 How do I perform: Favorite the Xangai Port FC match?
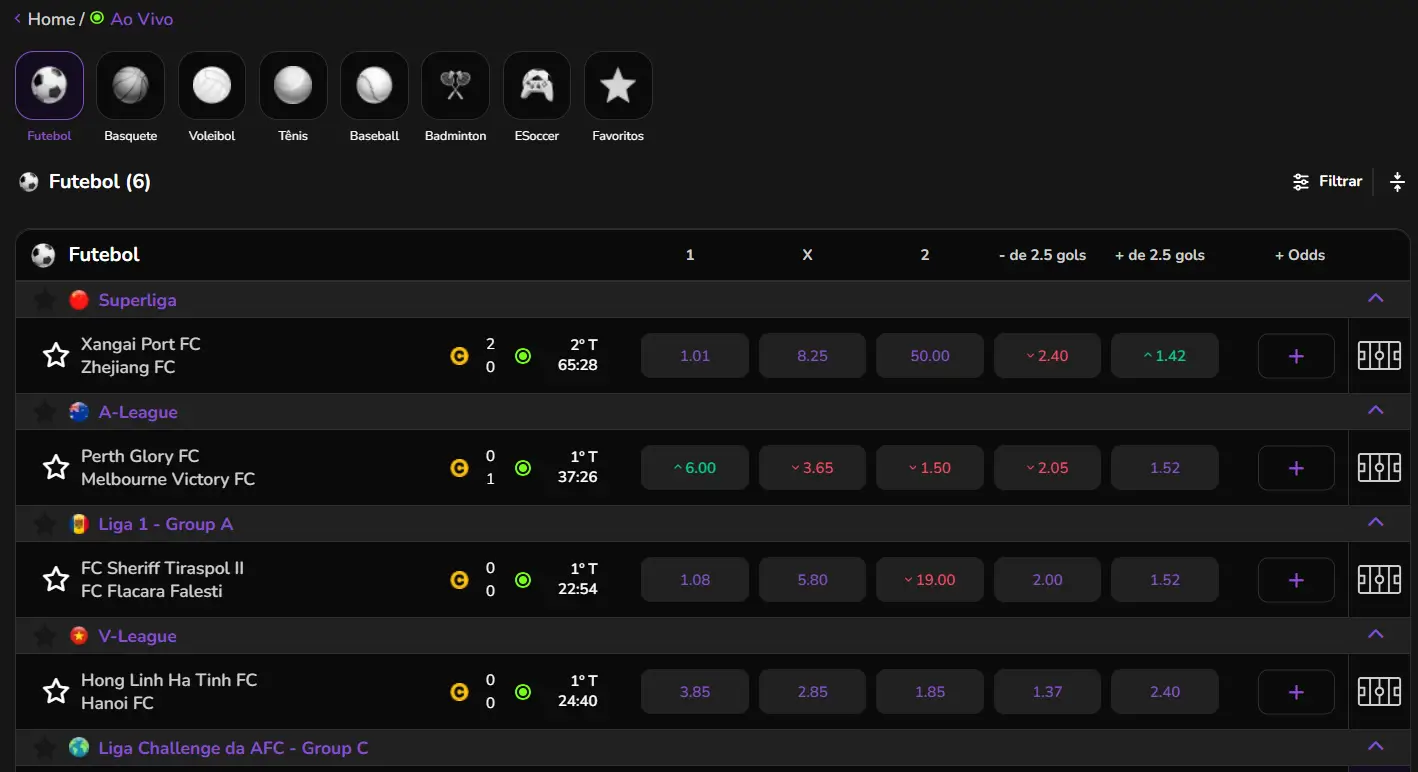tap(56, 356)
